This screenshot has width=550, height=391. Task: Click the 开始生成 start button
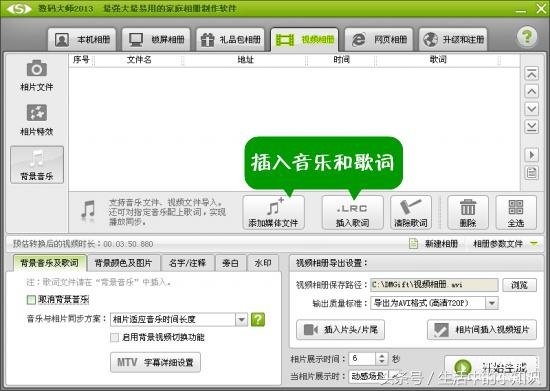click(x=491, y=368)
